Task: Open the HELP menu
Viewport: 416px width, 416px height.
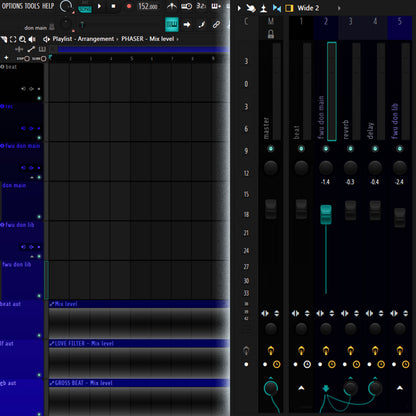Action: (48, 6)
